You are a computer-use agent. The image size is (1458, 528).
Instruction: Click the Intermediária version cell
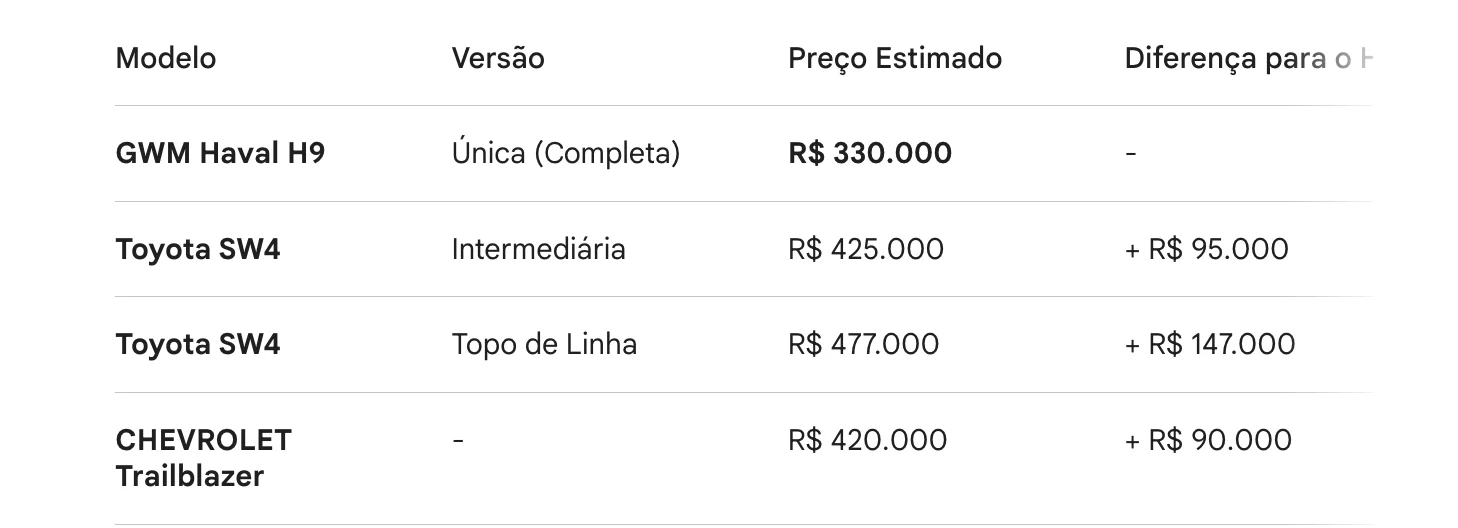pos(539,249)
